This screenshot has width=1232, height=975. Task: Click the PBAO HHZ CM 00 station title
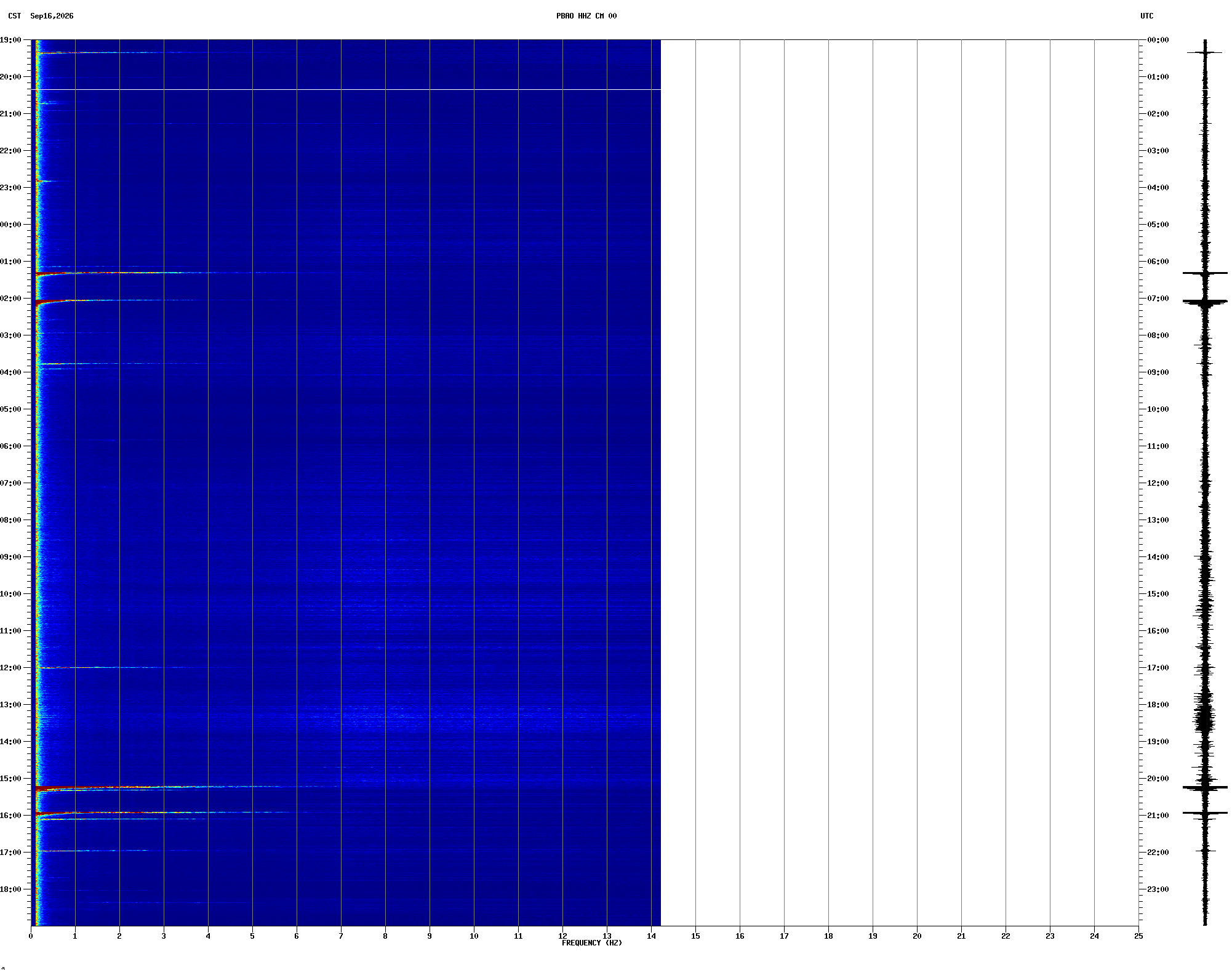586,16
